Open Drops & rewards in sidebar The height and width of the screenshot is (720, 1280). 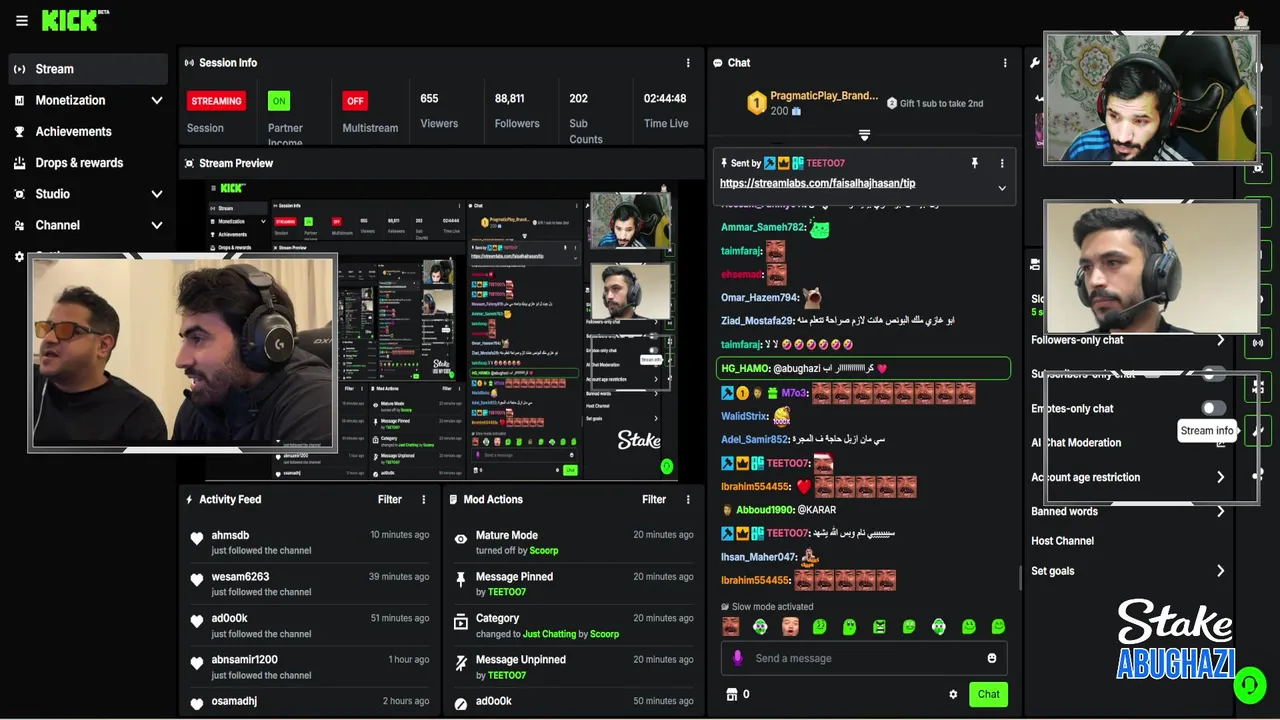tap(88, 163)
